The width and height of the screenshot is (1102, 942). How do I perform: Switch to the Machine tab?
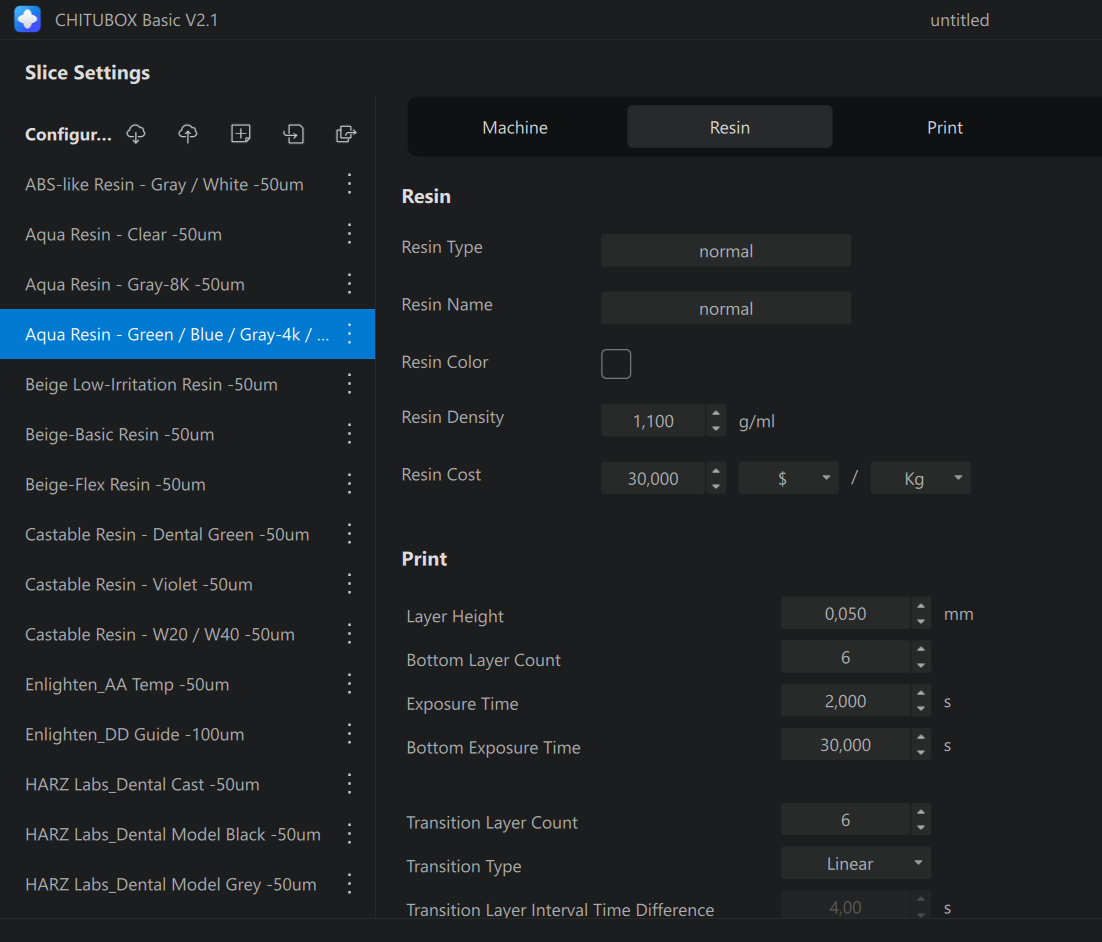[515, 127]
